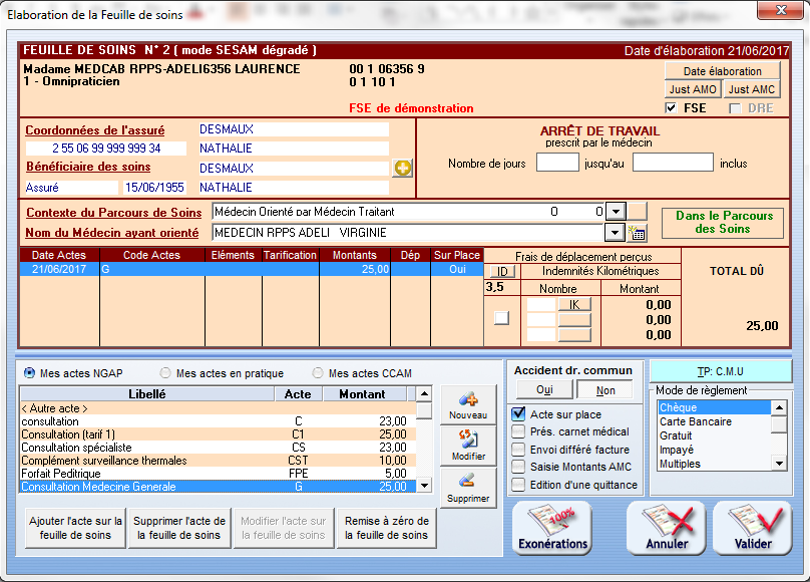The height and width of the screenshot is (582, 810).
Task: Tick the checkbox under the ID button
Action: point(501,318)
